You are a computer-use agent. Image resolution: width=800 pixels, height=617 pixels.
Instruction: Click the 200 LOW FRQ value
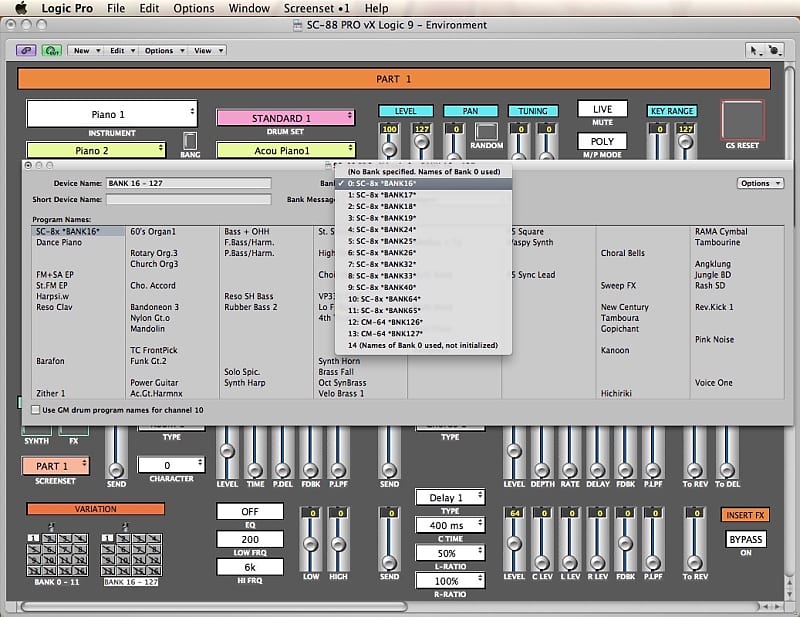tap(250, 539)
